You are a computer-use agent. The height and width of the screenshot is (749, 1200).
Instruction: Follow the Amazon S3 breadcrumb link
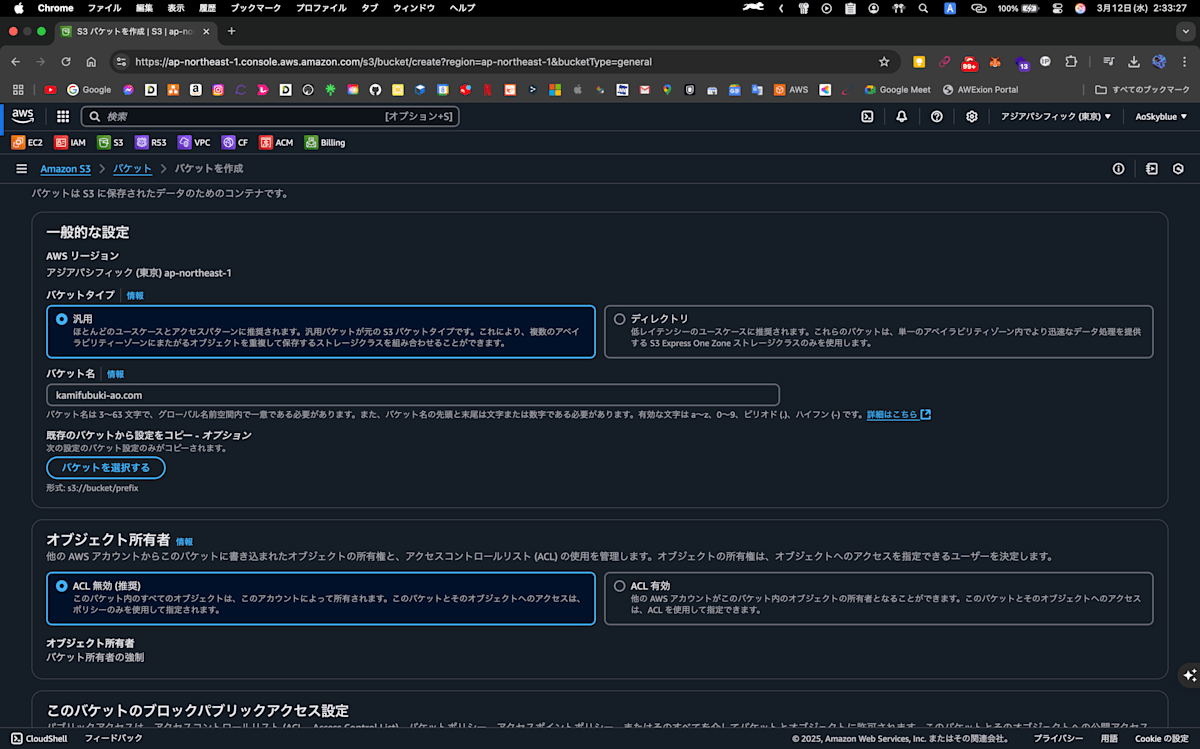point(65,169)
